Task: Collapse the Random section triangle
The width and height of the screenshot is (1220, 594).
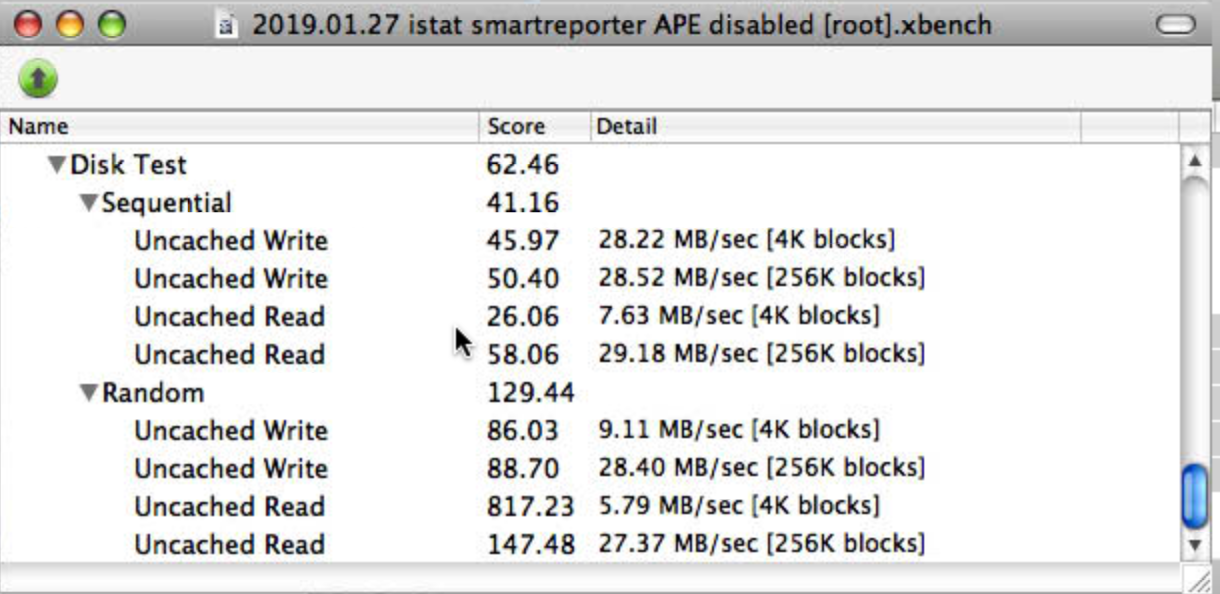Action: click(89, 393)
